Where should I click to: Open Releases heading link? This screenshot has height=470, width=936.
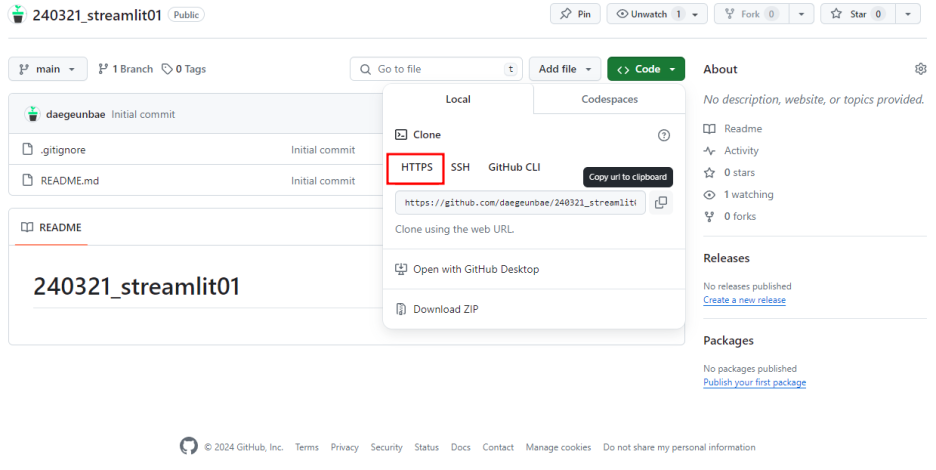click(726, 258)
